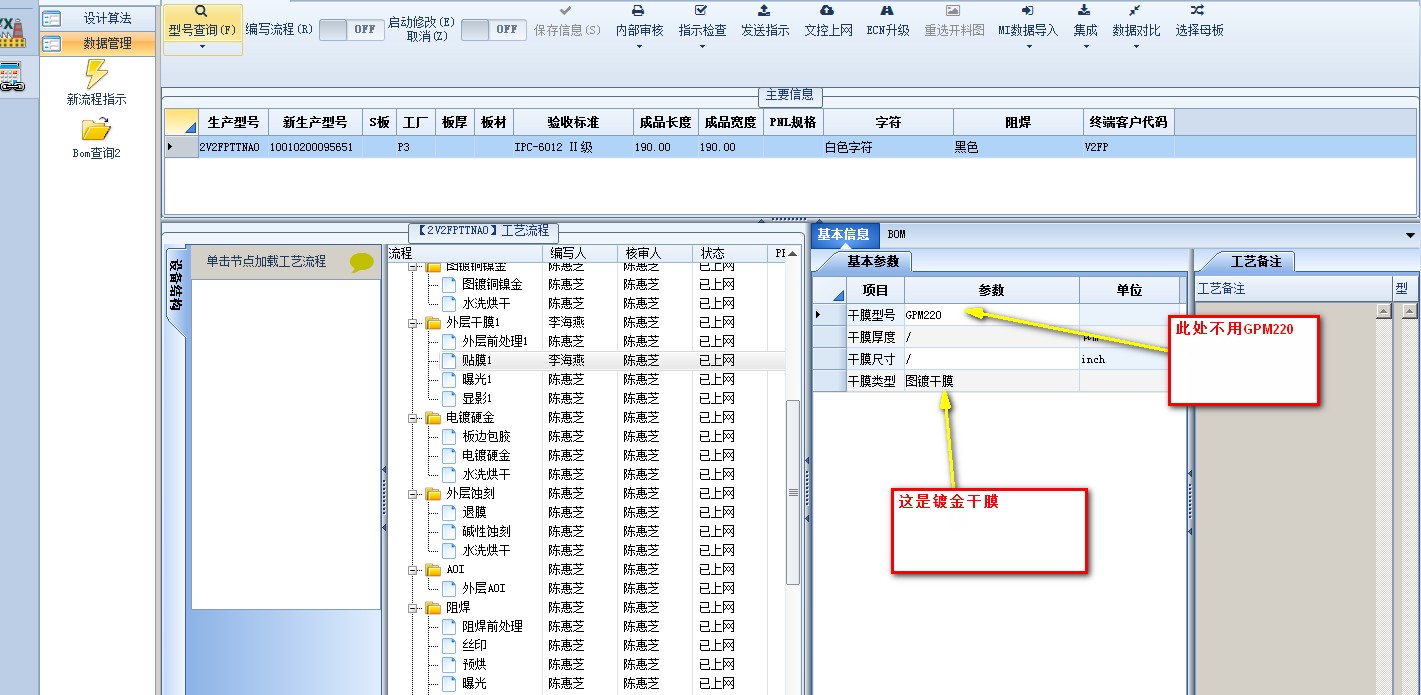Click the process tree vertical scrollbar thumb
This screenshot has height=695, width=1421.
pyautogui.click(x=793, y=492)
